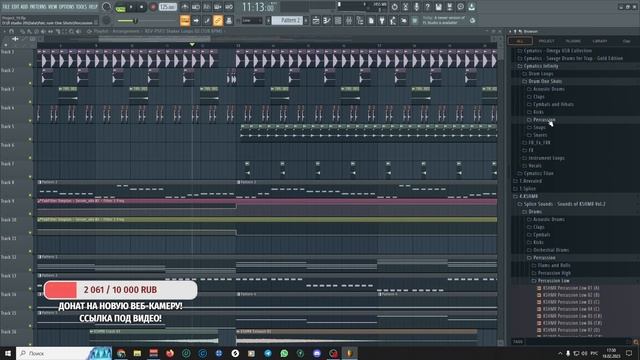
Task: Start playback with the play button
Action: coord(131,7)
